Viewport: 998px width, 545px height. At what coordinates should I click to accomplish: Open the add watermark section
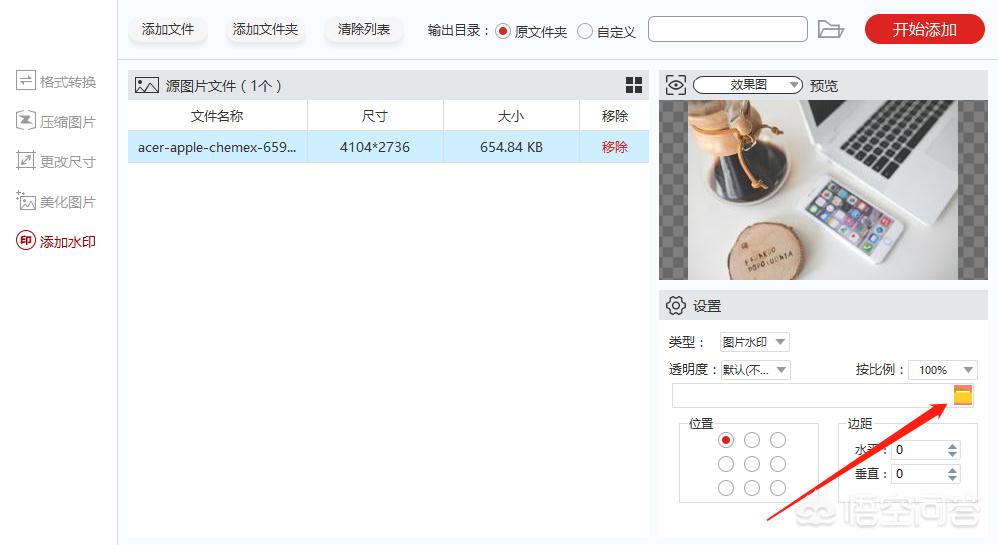click(x=56, y=241)
